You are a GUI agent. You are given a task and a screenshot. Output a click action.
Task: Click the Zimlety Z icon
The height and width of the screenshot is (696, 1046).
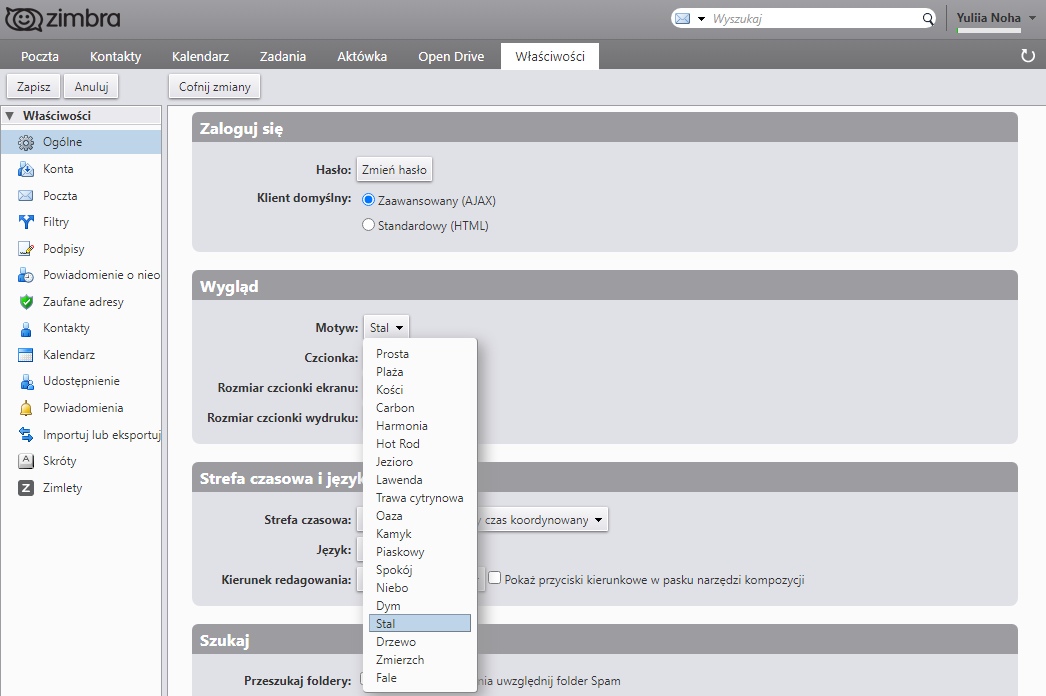[26, 488]
